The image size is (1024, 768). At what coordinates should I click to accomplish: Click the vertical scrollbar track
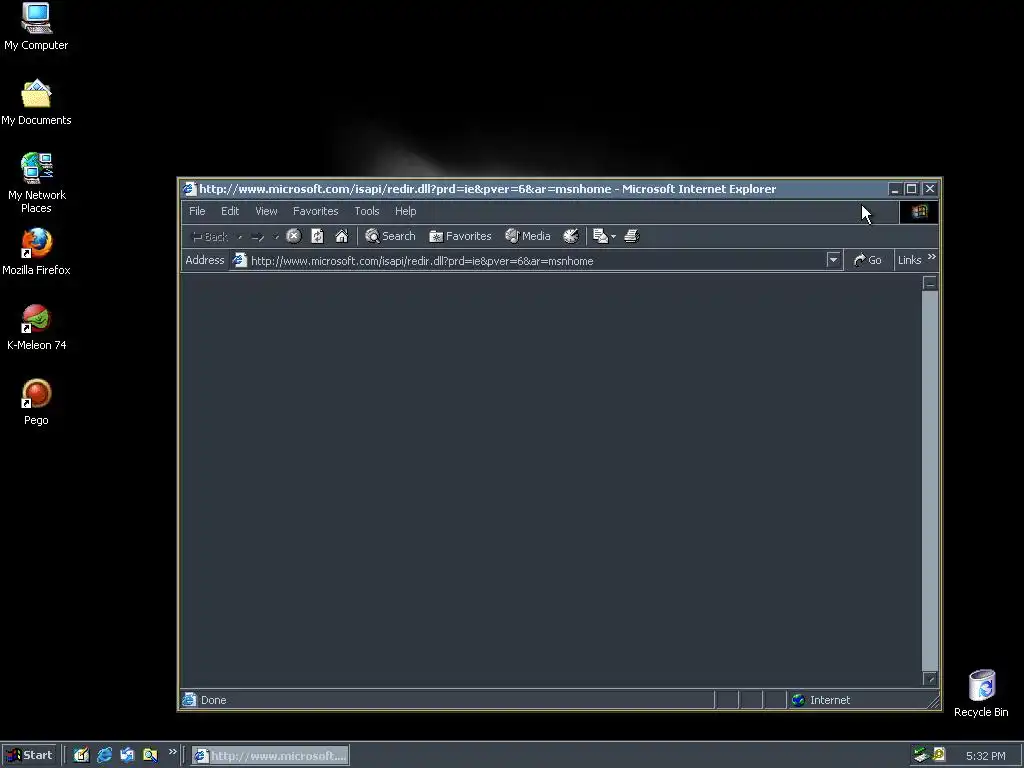tap(930, 481)
